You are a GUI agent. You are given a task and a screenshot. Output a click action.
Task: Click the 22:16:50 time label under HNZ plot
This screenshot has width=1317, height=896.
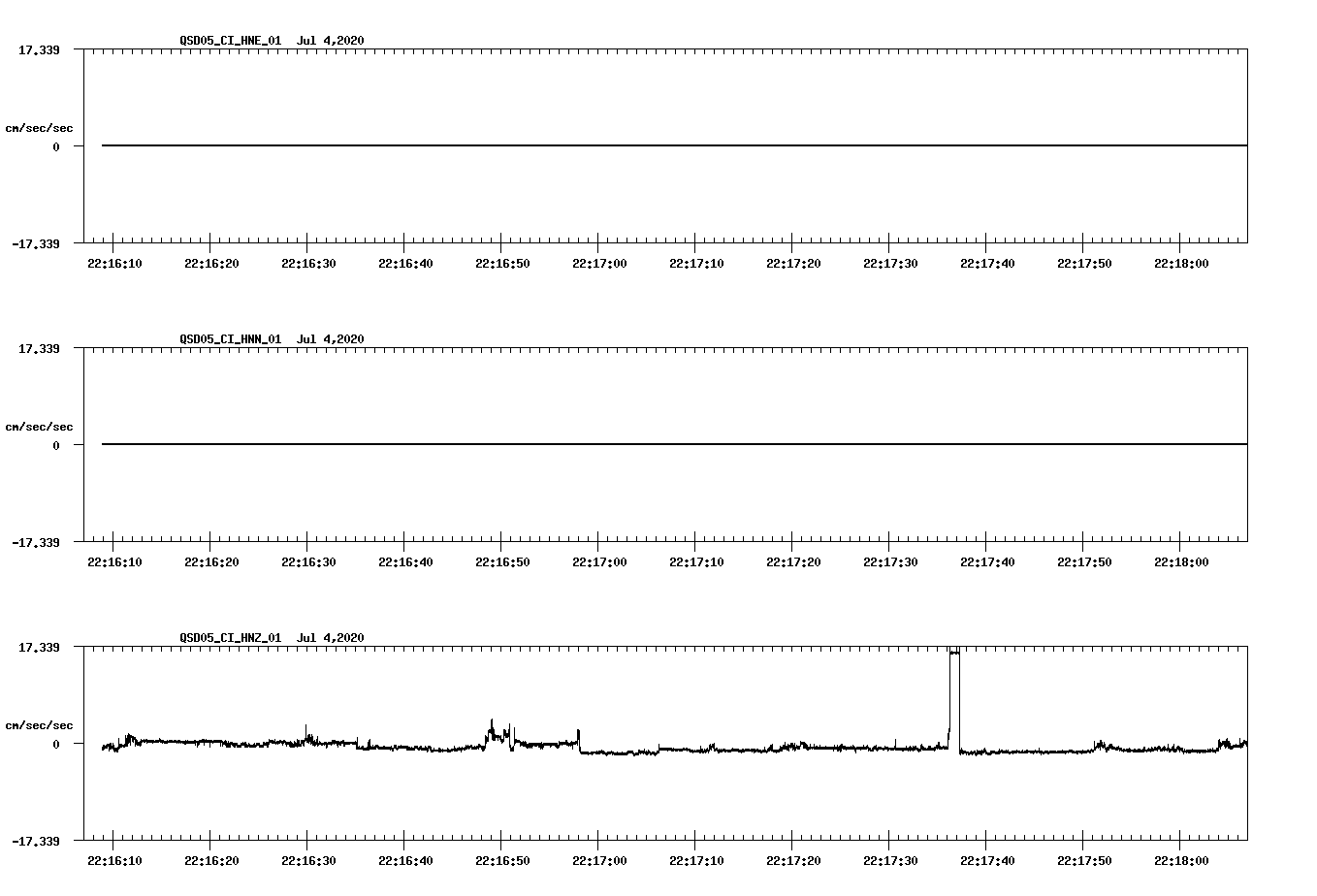(x=502, y=861)
